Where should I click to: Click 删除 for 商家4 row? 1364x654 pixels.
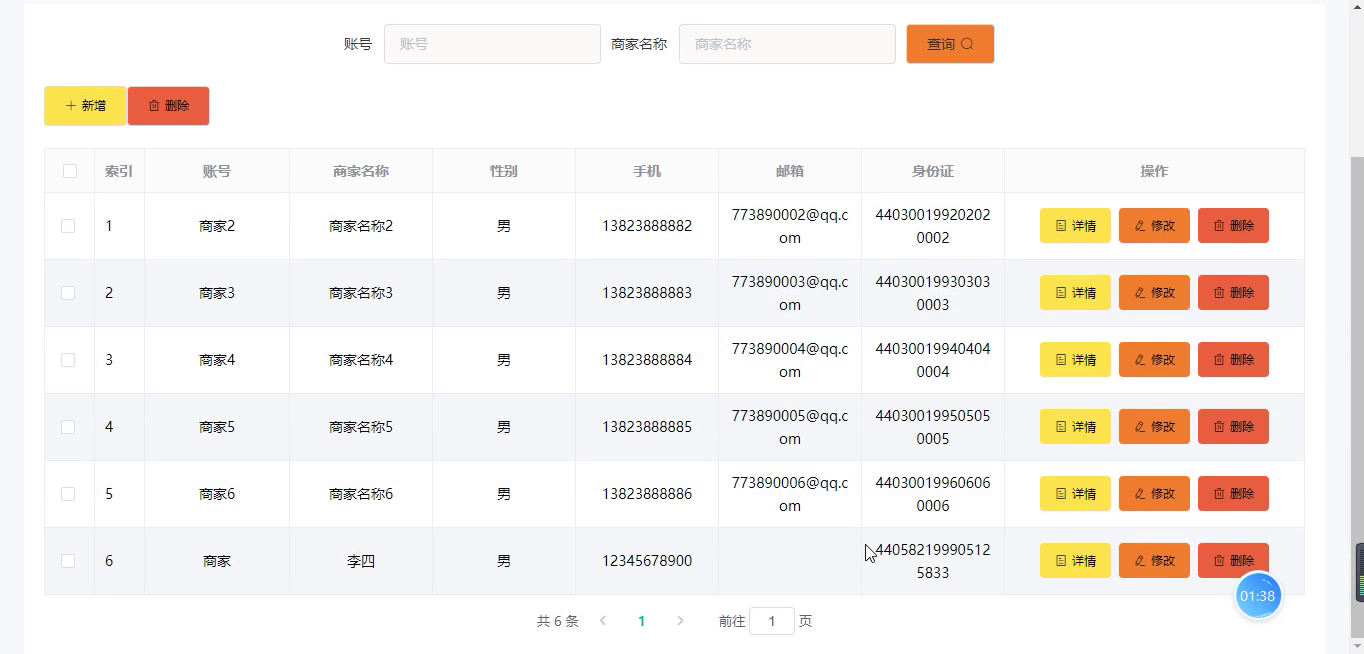click(x=1233, y=360)
